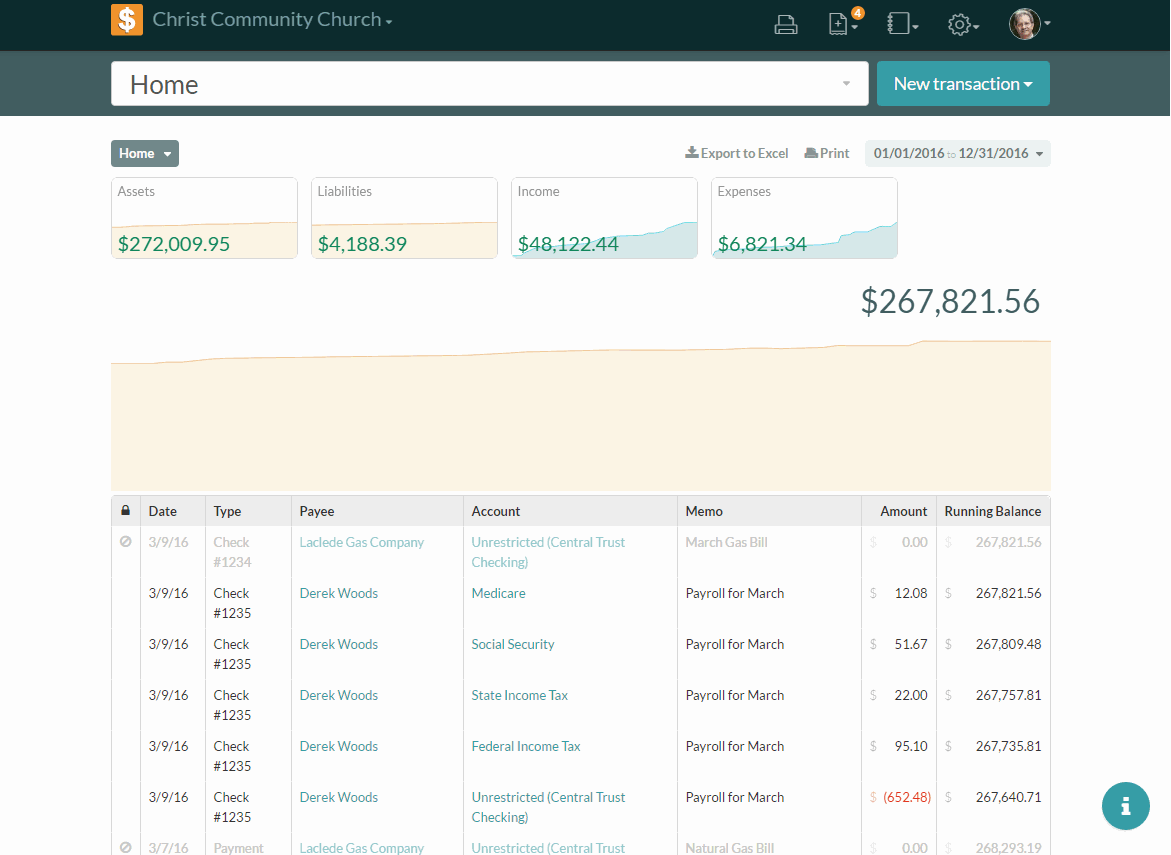Select the Income summary card
The width and height of the screenshot is (1171, 855).
coord(604,218)
